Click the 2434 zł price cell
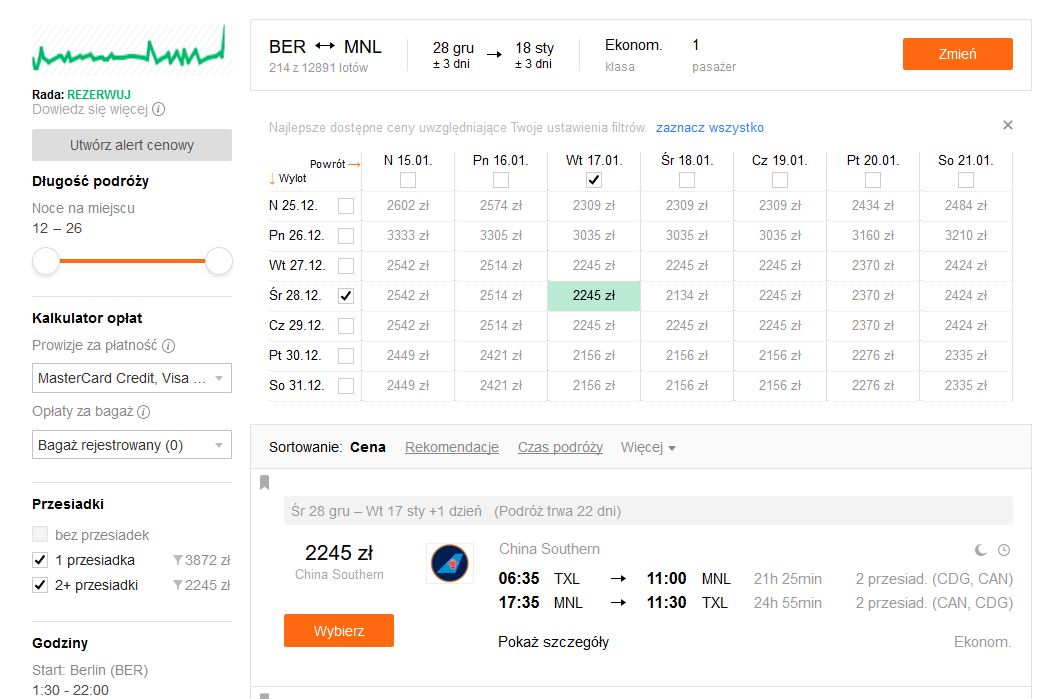This screenshot has width=1044, height=699. [x=873, y=206]
